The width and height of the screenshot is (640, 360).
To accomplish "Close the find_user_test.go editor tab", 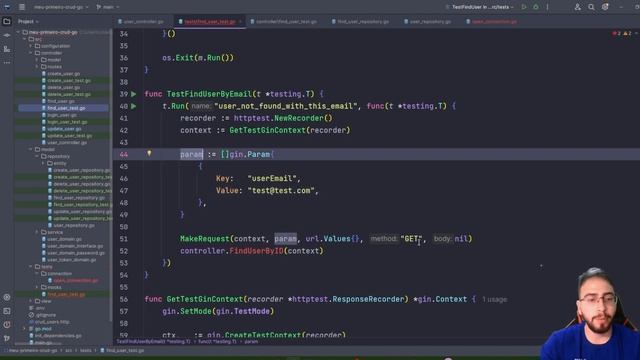I will pos(240,22).
